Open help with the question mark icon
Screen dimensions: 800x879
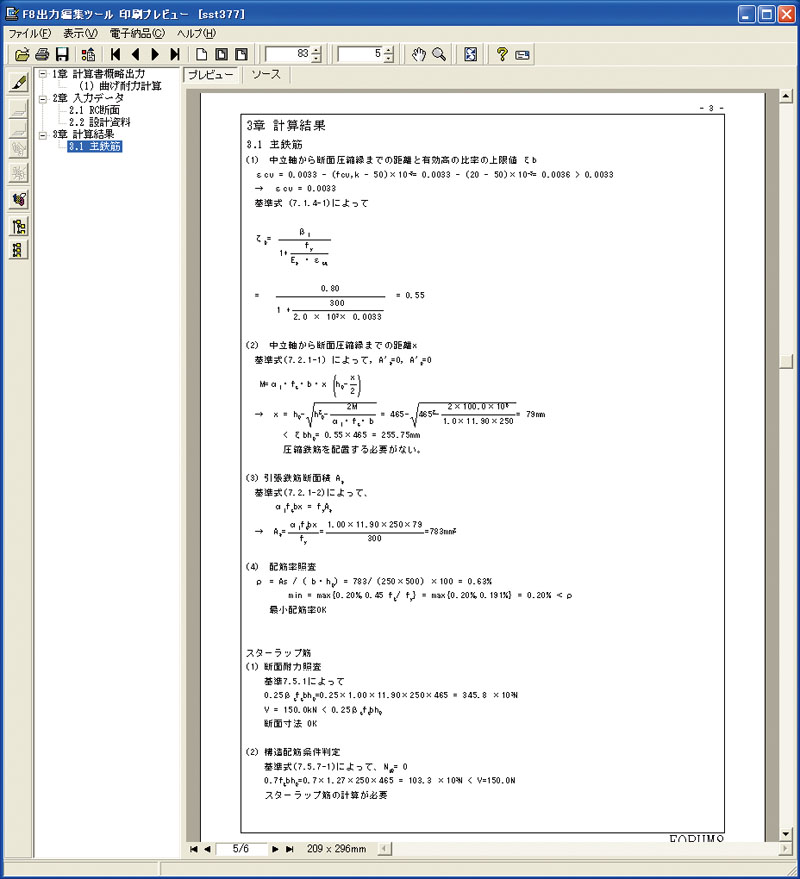pyautogui.click(x=502, y=54)
